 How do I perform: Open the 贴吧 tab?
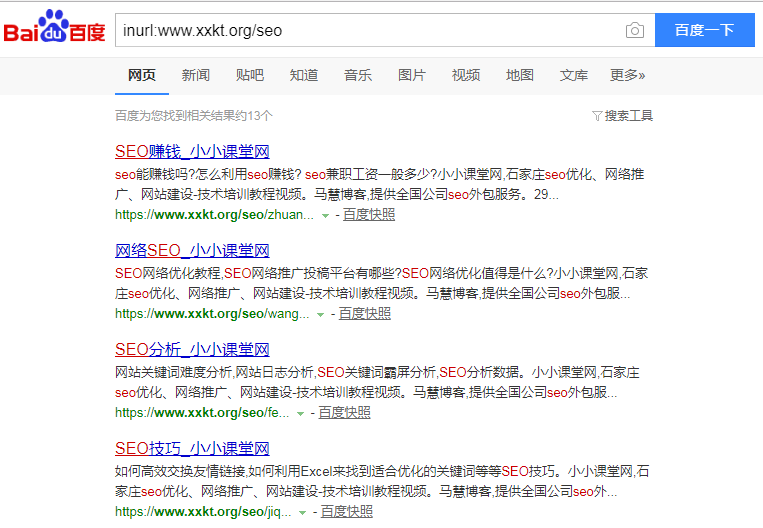click(x=250, y=75)
